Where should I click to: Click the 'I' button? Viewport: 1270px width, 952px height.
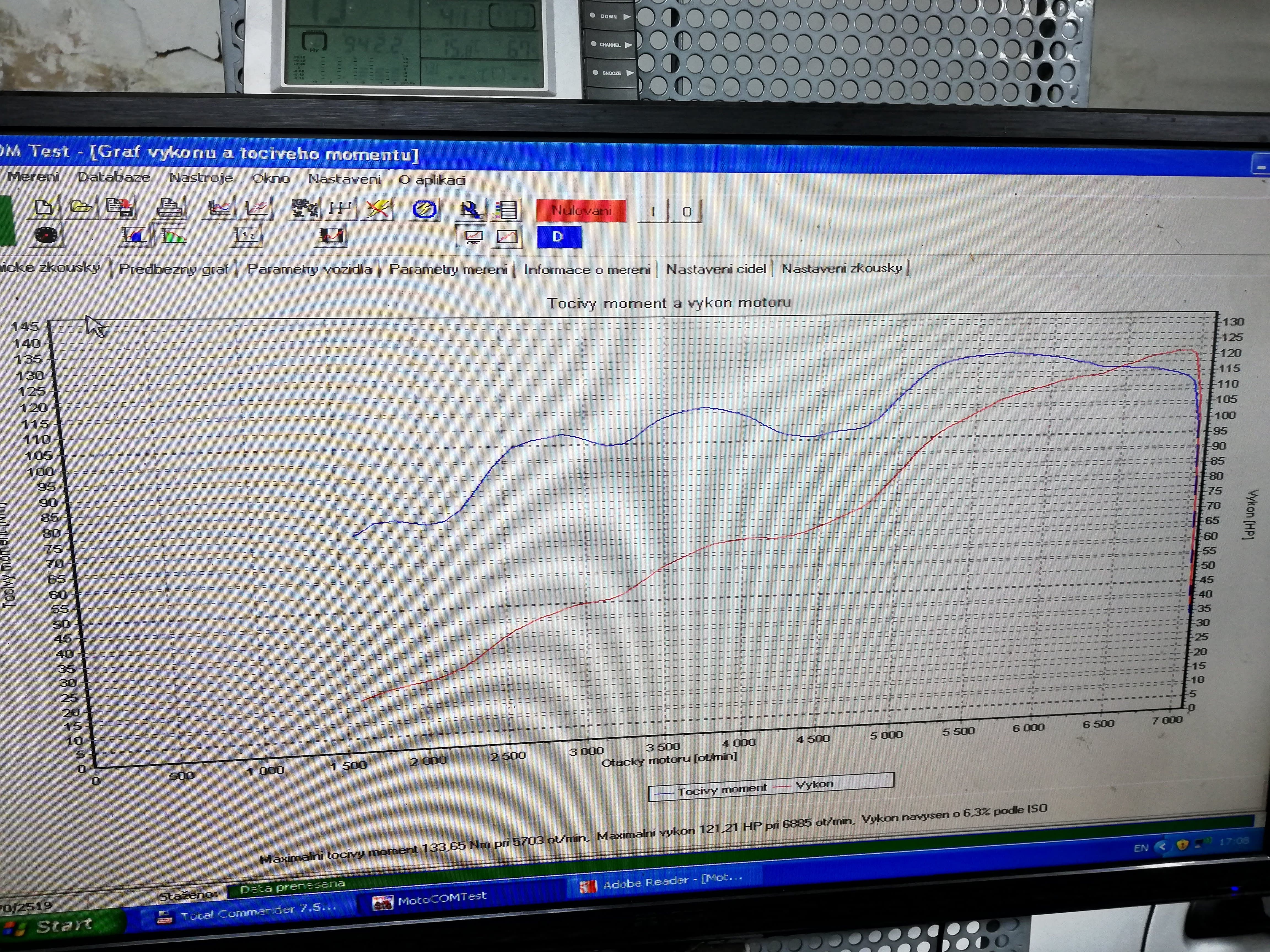pyautogui.click(x=653, y=212)
